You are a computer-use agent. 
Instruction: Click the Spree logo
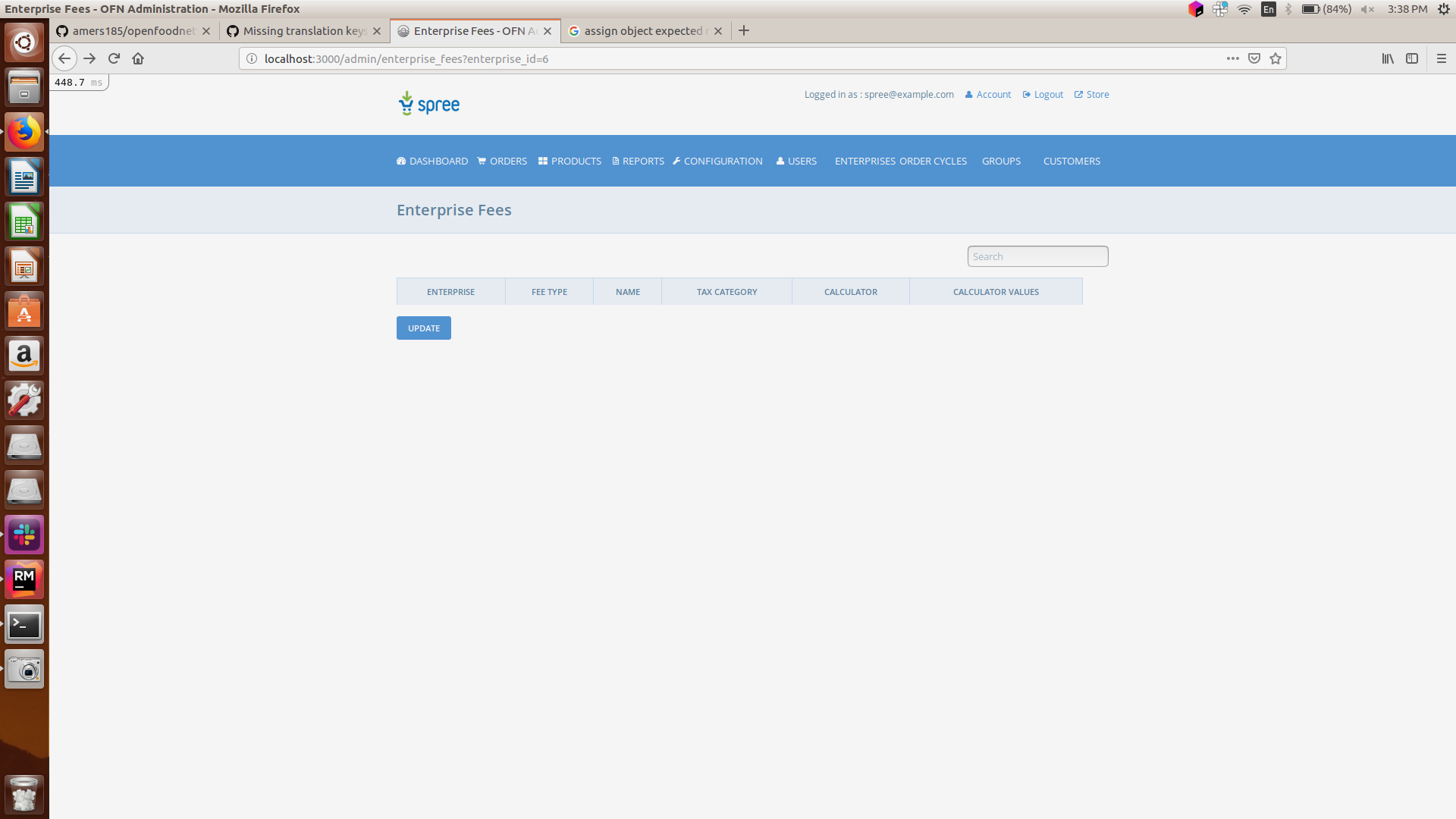(429, 104)
